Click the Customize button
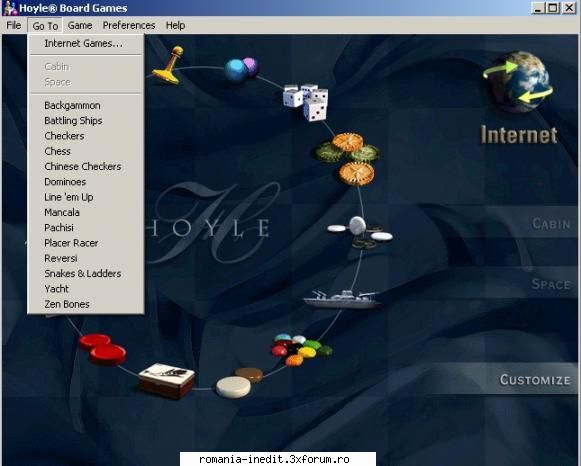This screenshot has width=581, height=466. tap(535, 380)
